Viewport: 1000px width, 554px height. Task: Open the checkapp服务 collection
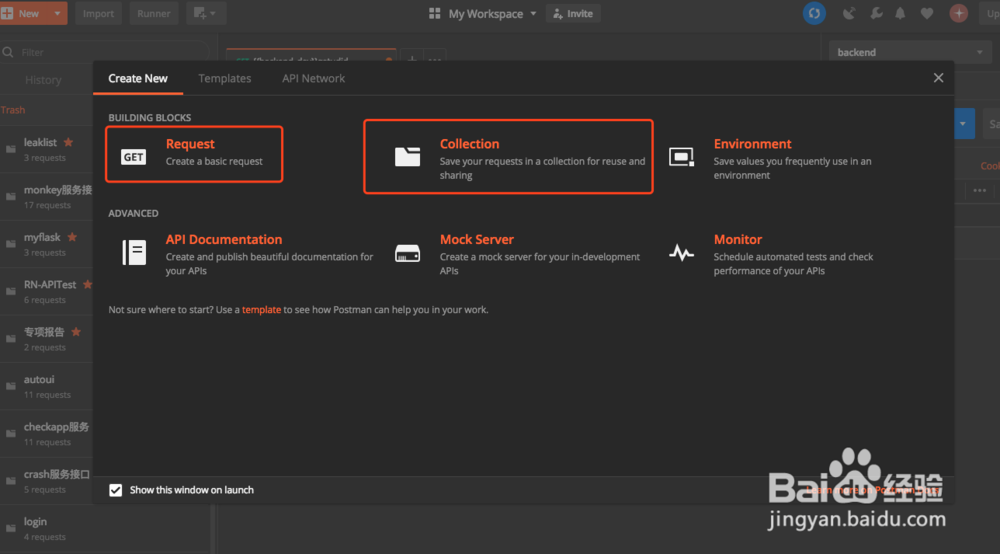coord(56,427)
